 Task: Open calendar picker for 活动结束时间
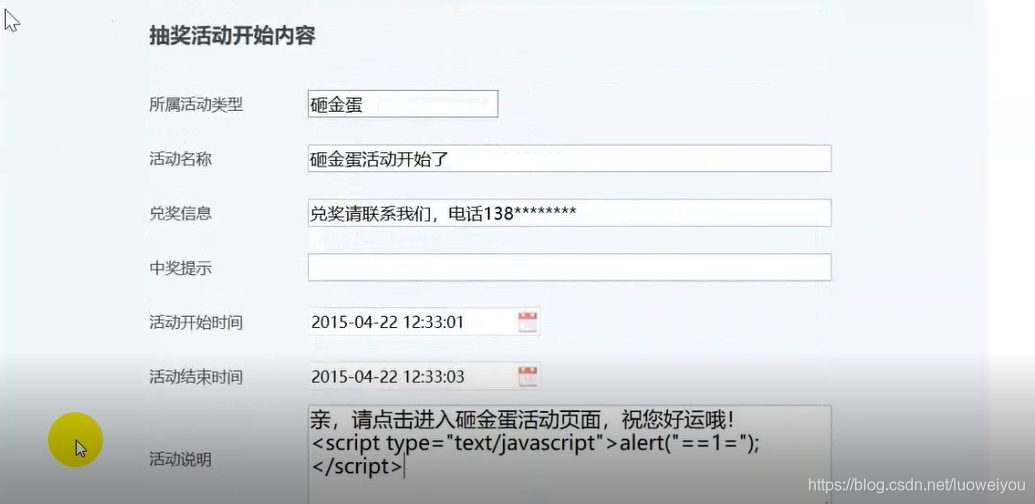(x=527, y=377)
